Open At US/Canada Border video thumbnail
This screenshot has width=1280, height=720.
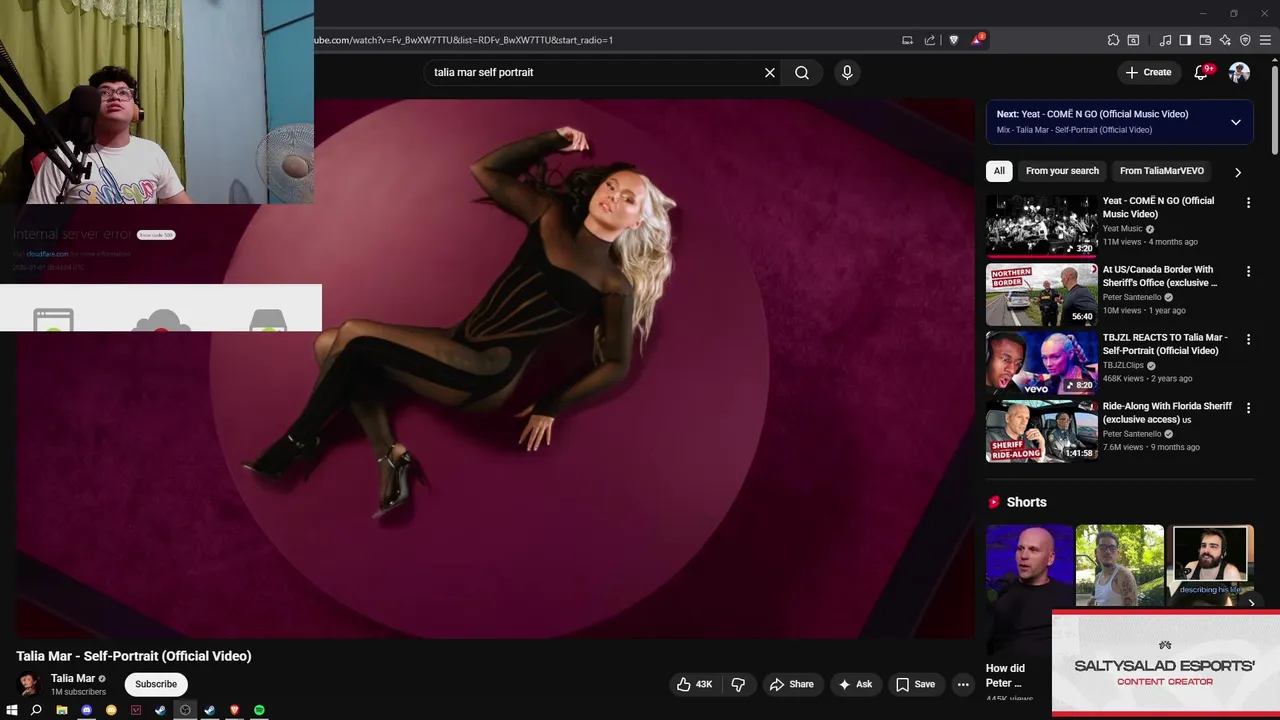tap(1042, 294)
